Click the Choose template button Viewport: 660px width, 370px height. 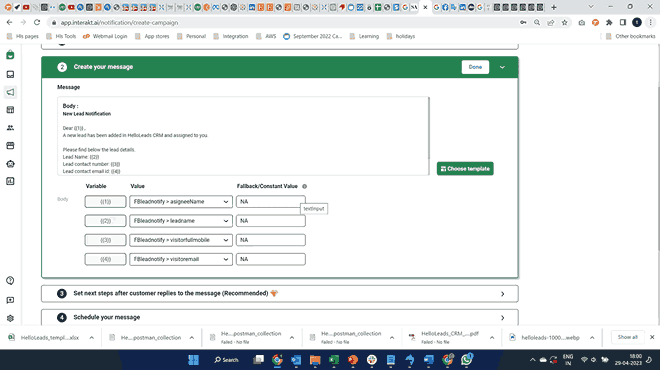coord(465,169)
